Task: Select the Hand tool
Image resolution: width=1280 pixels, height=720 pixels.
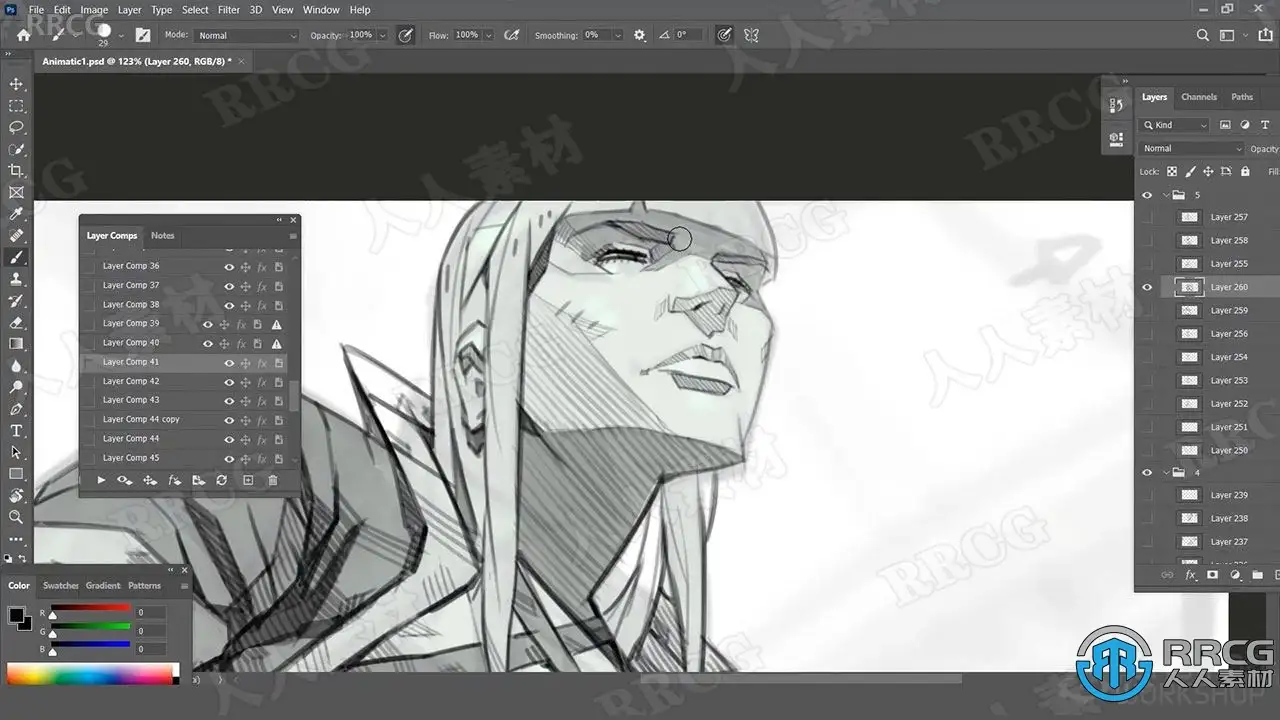Action: point(16,495)
